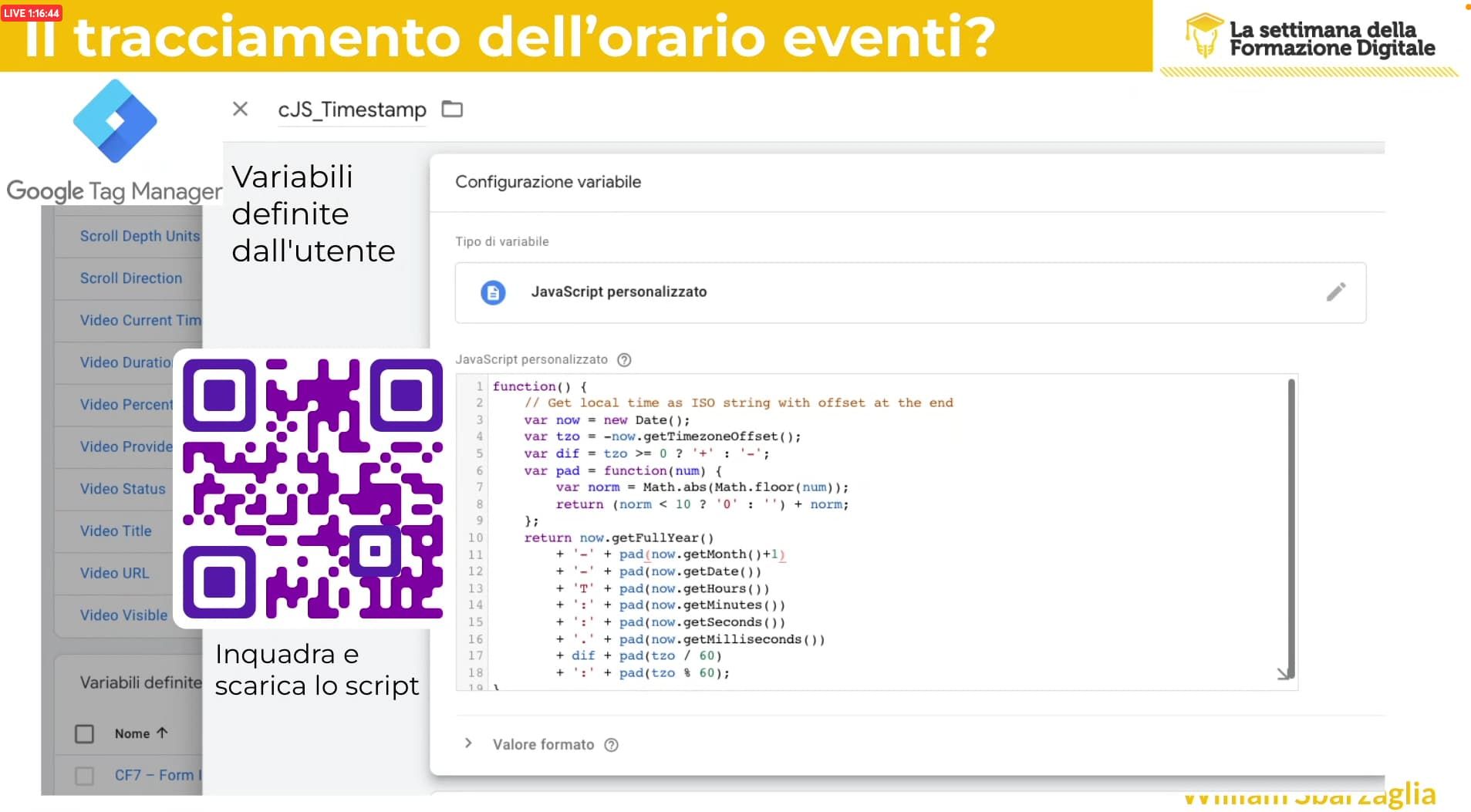The height and width of the screenshot is (812, 1471).
Task: Click inside the JavaScript code editor
Action: point(876,531)
